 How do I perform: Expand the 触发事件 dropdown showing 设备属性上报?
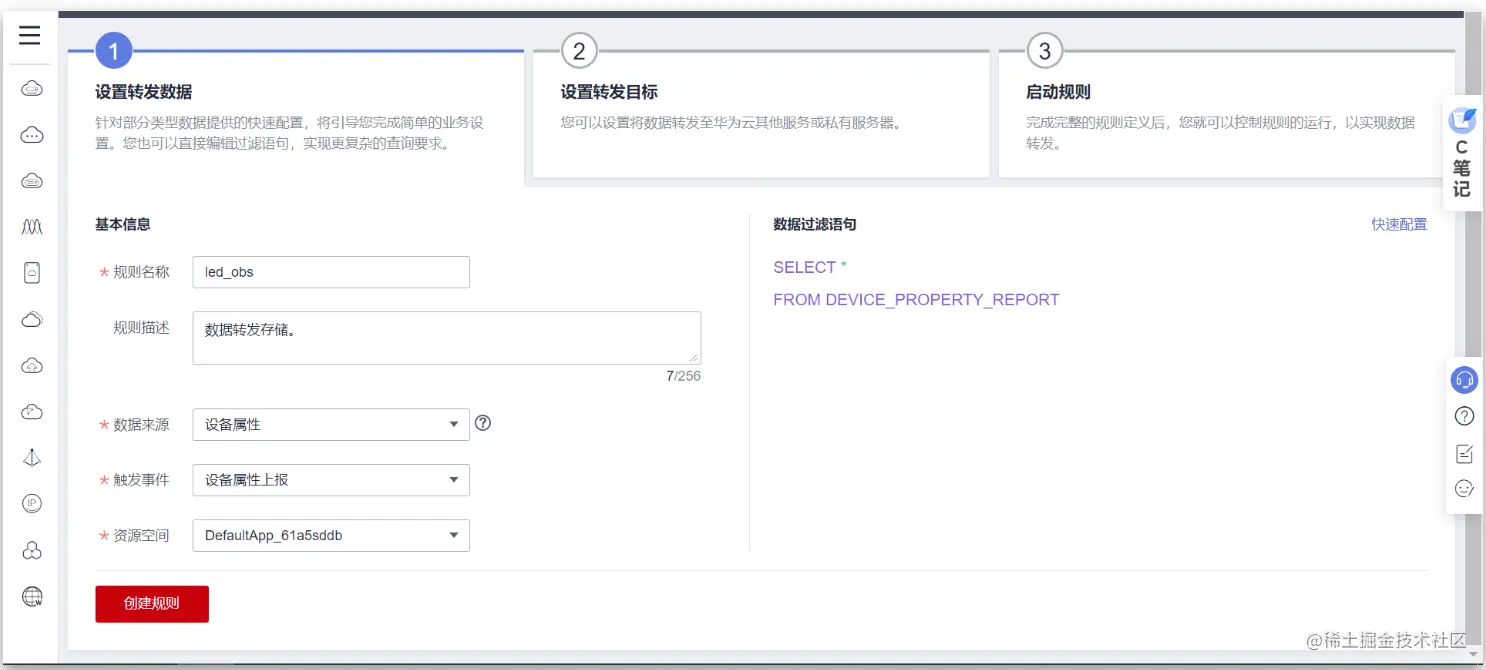(331, 480)
